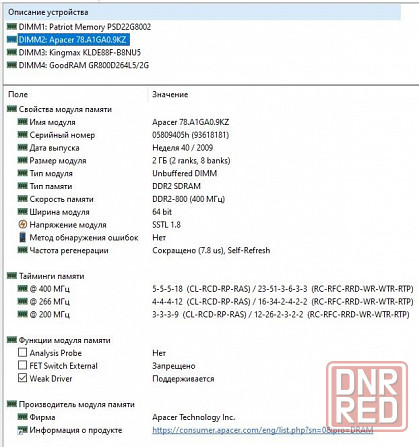Click icon beside @ 266 МГц
The height and width of the screenshot is (447, 419).
click(22, 301)
